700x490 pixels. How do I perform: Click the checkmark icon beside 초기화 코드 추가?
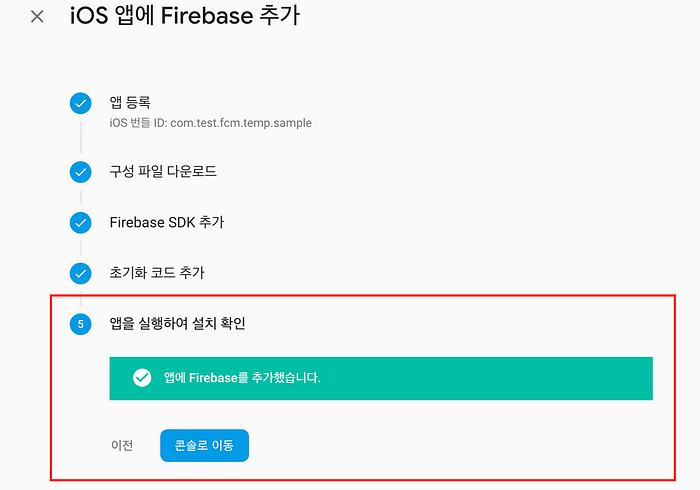coord(80,273)
